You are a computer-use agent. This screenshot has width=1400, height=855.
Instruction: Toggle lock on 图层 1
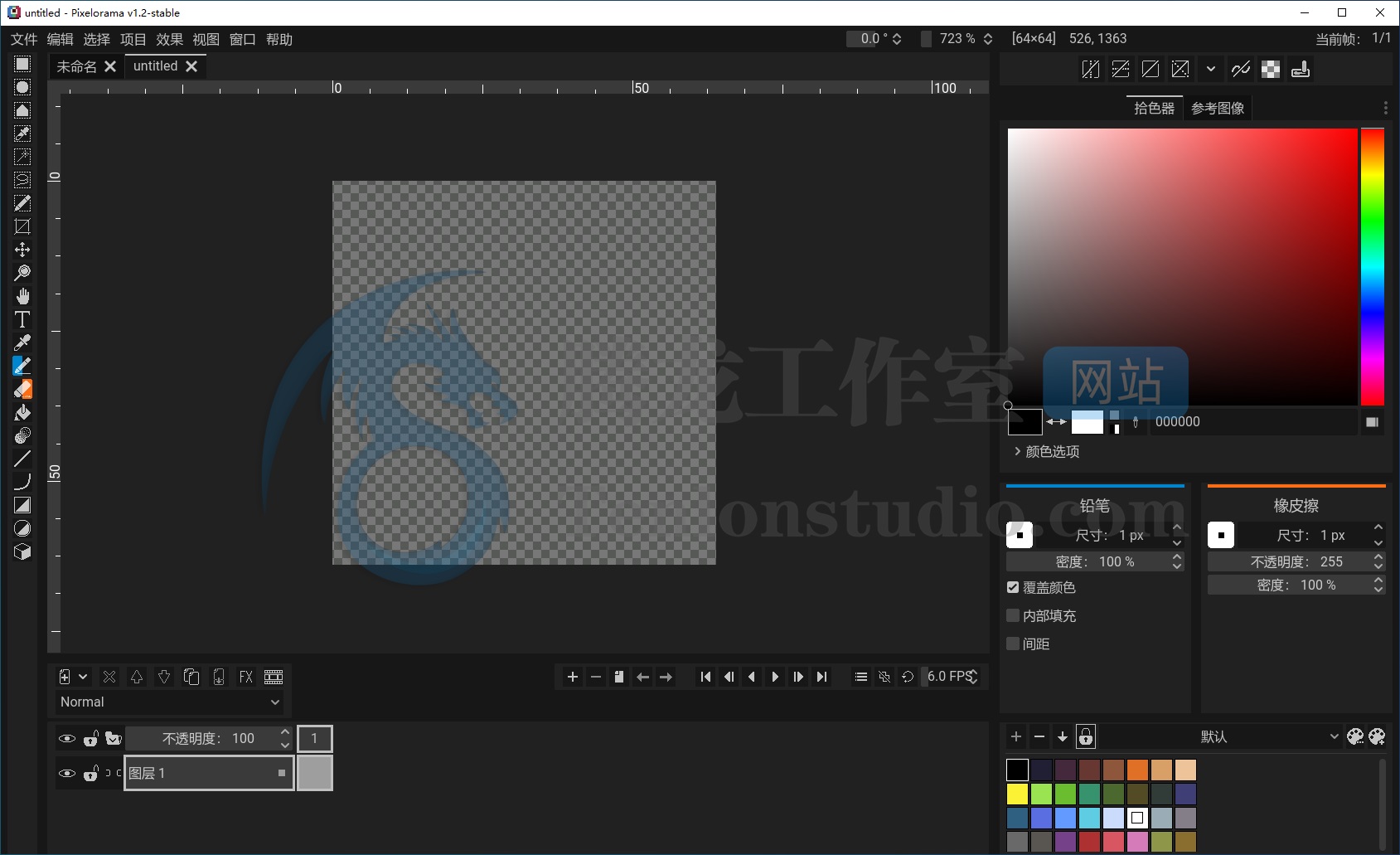coord(91,773)
